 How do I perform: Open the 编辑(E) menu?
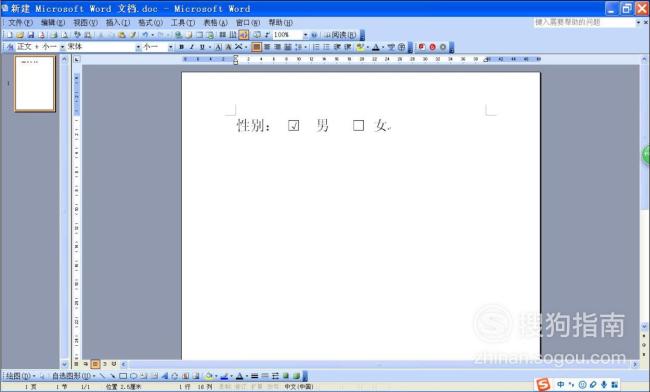[53, 22]
